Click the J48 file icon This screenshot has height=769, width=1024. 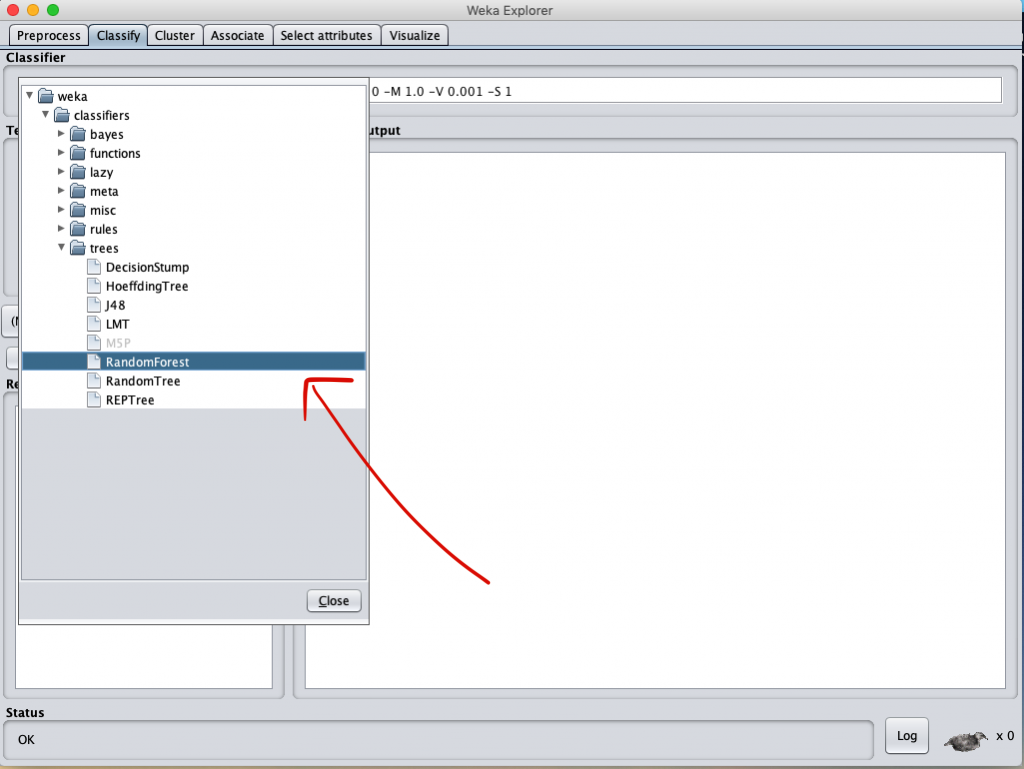(x=94, y=305)
